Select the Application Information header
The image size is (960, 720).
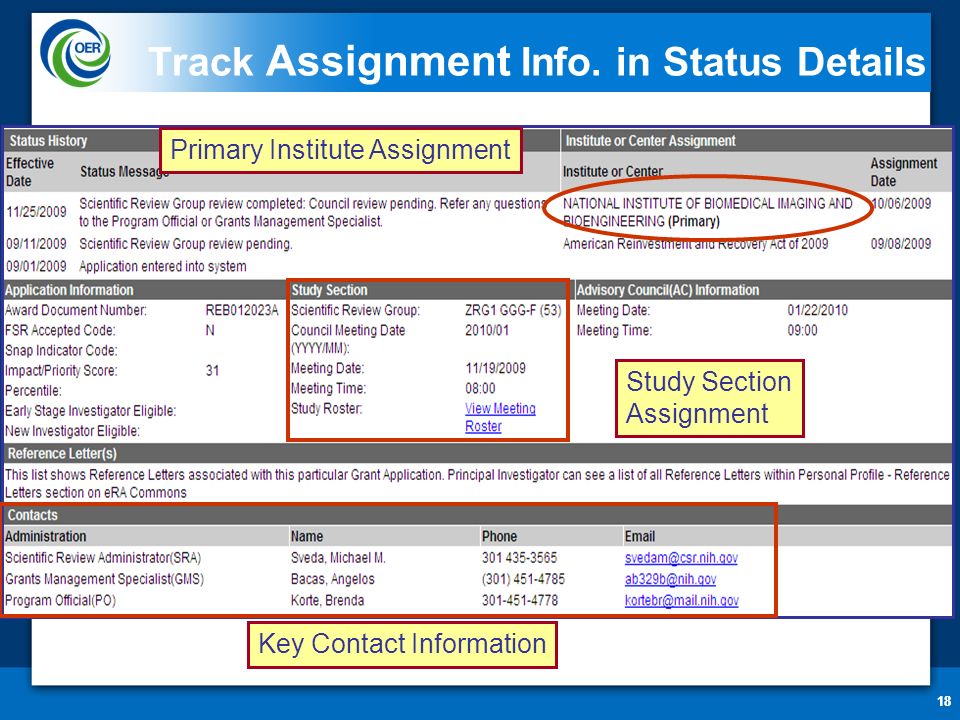coord(69,290)
